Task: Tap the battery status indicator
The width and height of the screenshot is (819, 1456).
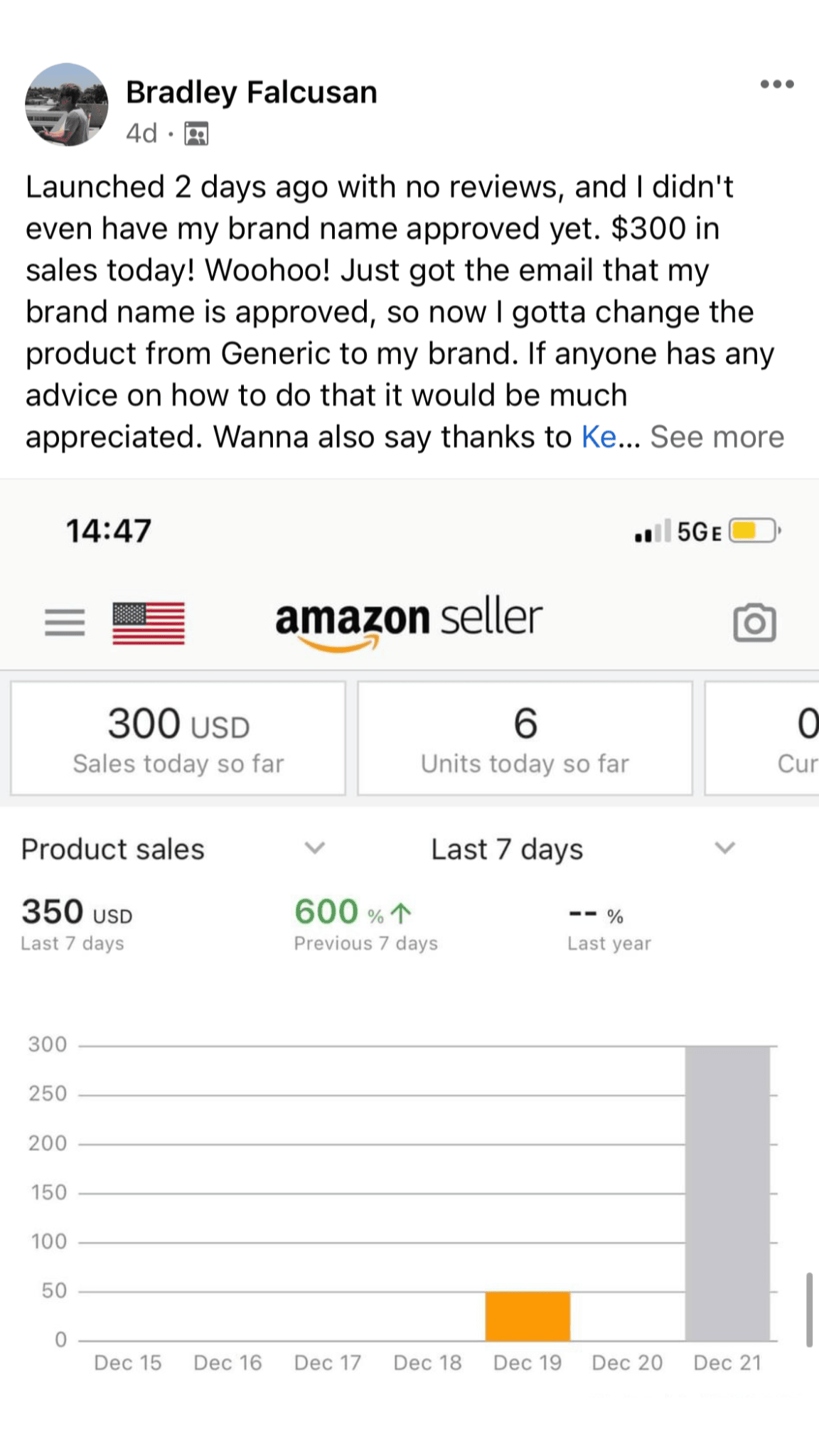Action: 754,531
